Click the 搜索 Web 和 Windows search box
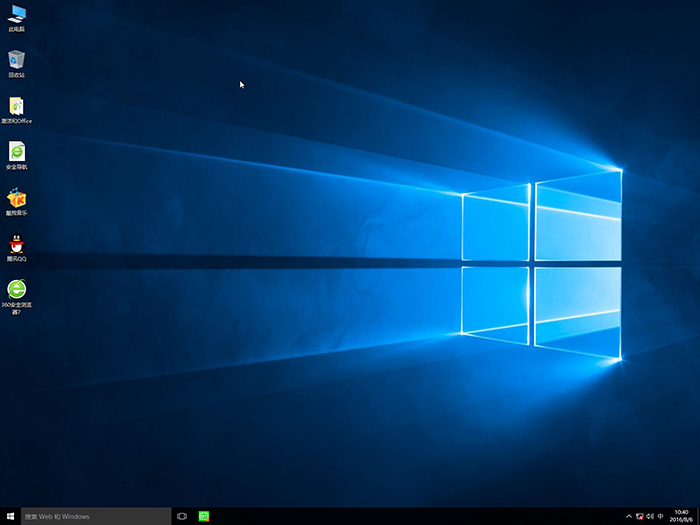Viewport: 700px width, 525px height. pyautogui.click(x=96, y=516)
